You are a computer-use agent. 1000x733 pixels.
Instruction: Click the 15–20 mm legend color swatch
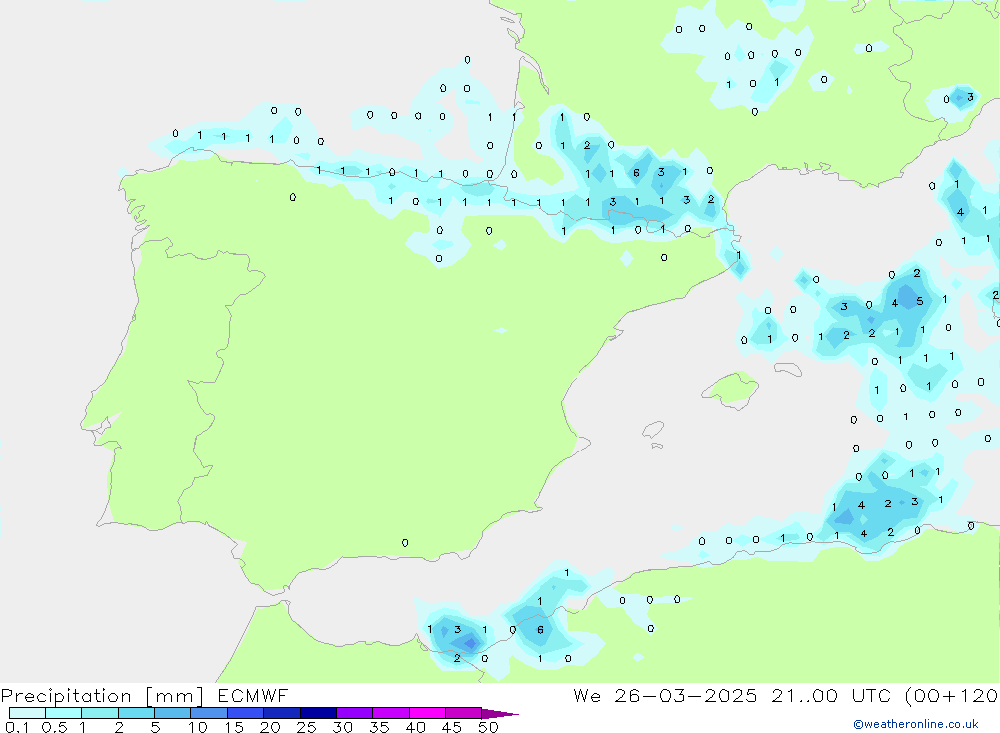[x=245, y=713]
